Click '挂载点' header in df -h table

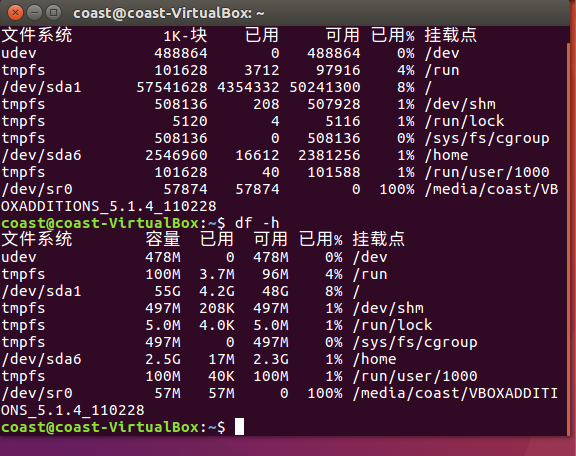pos(379,239)
